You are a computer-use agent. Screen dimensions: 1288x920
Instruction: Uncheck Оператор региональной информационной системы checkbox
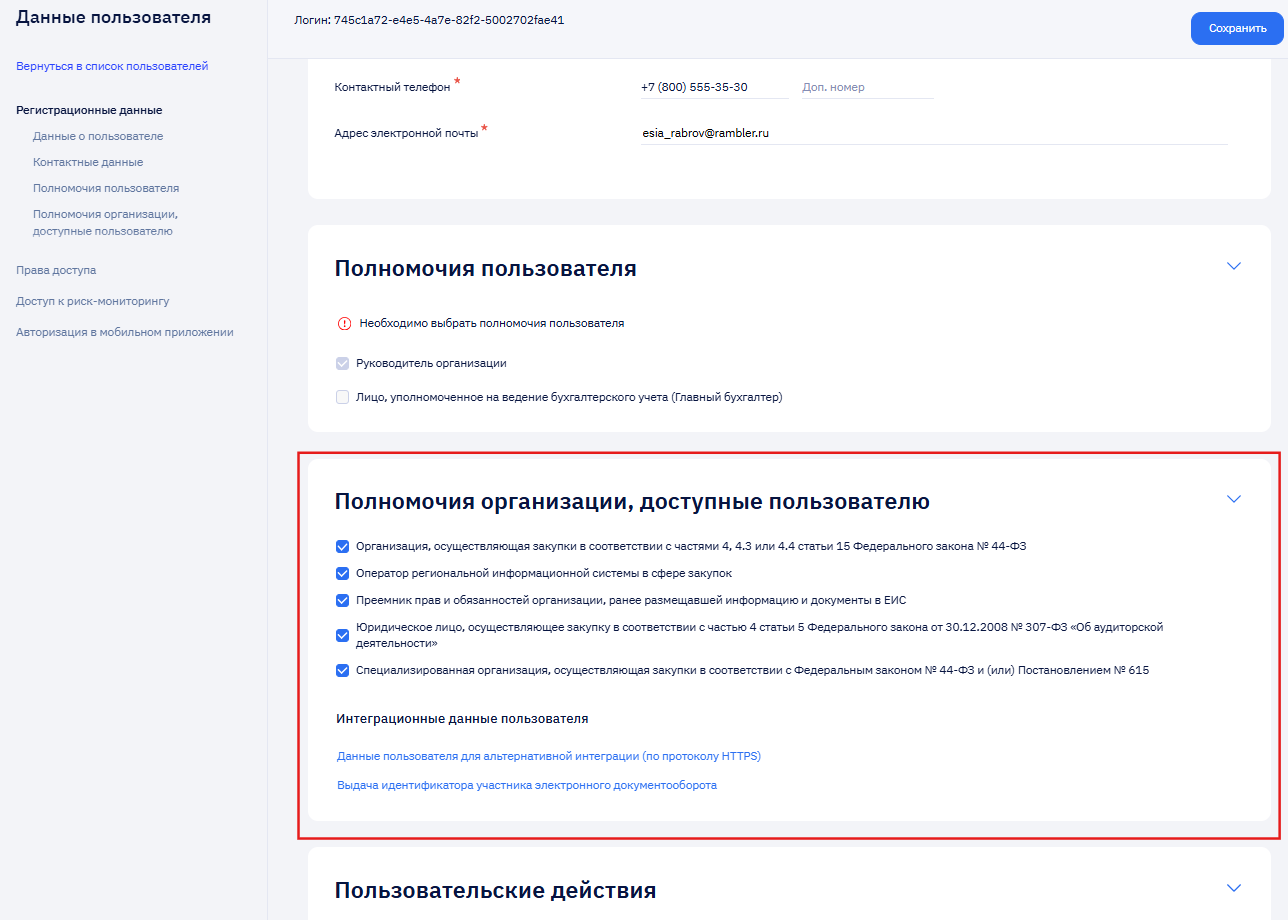[343, 574]
